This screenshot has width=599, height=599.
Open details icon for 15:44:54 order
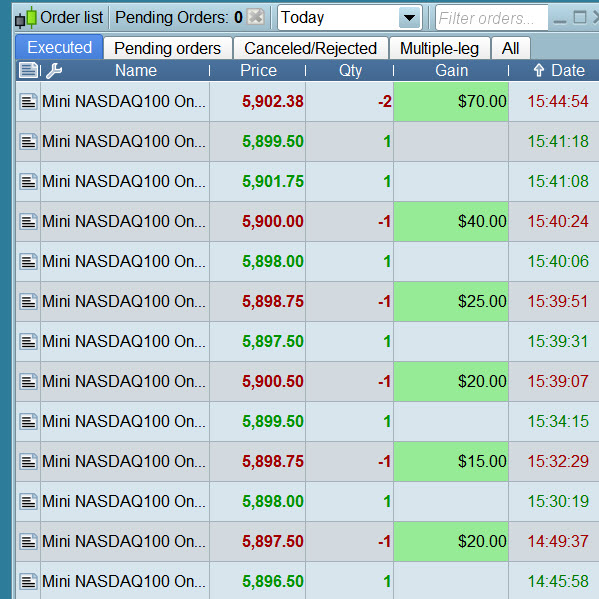click(x=28, y=102)
